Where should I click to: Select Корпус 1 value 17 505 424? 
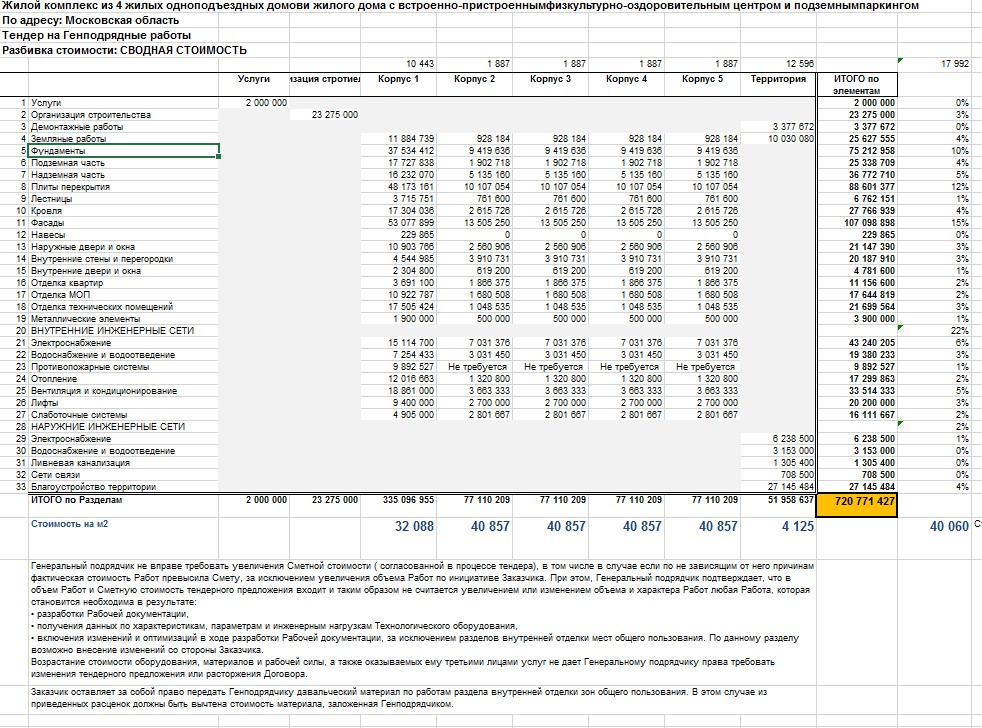coord(411,306)
